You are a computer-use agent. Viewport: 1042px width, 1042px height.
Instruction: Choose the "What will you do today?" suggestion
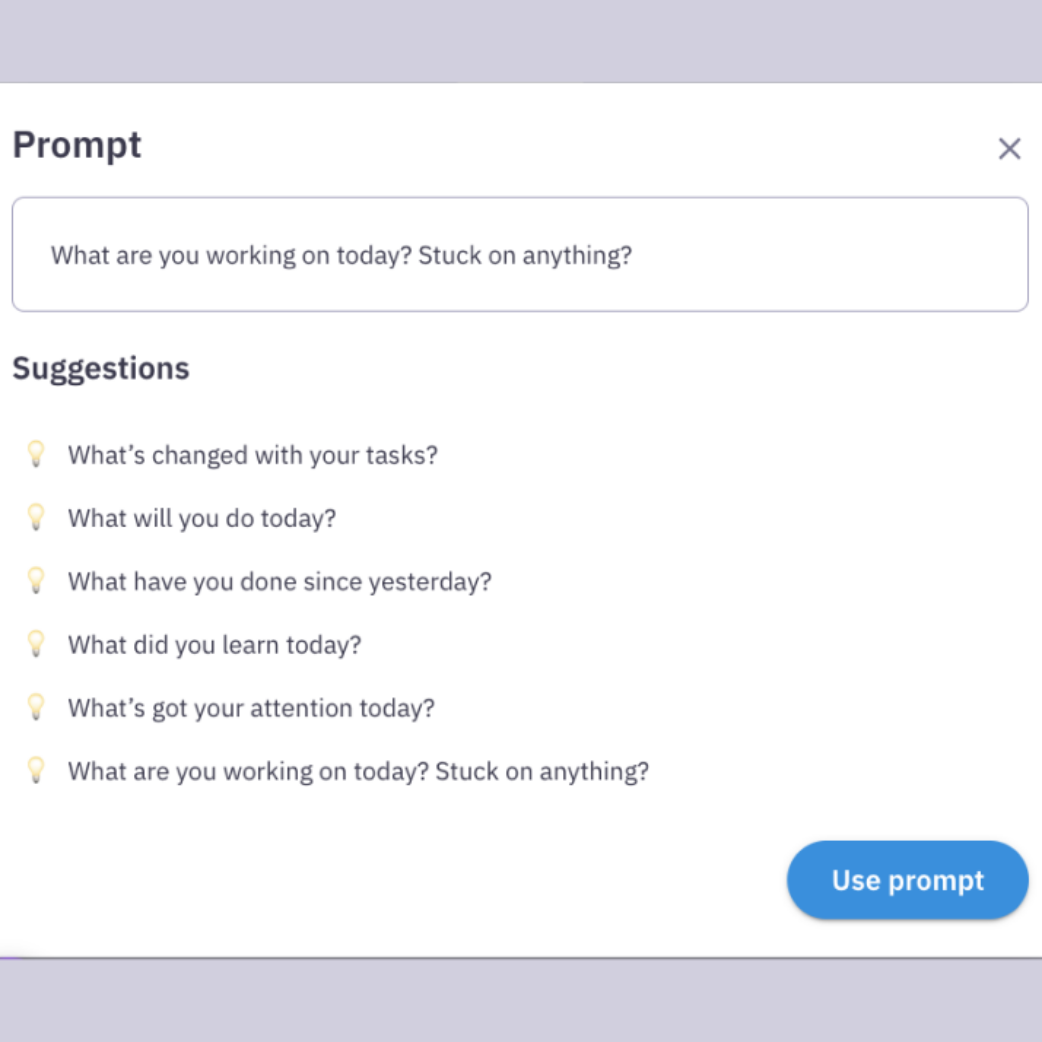[201, 518]
